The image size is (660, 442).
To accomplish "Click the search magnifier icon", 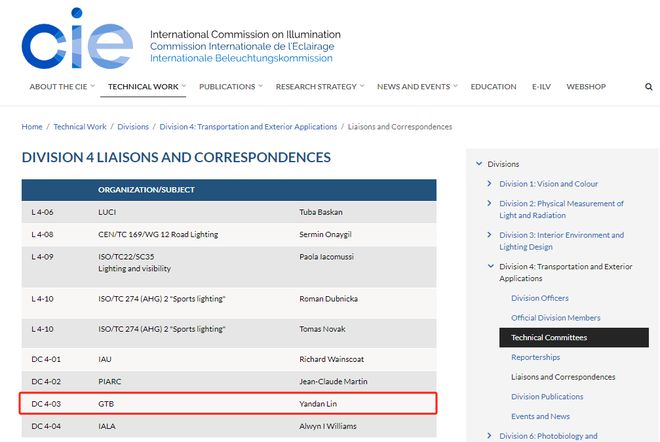I will (x=649, y=87).
